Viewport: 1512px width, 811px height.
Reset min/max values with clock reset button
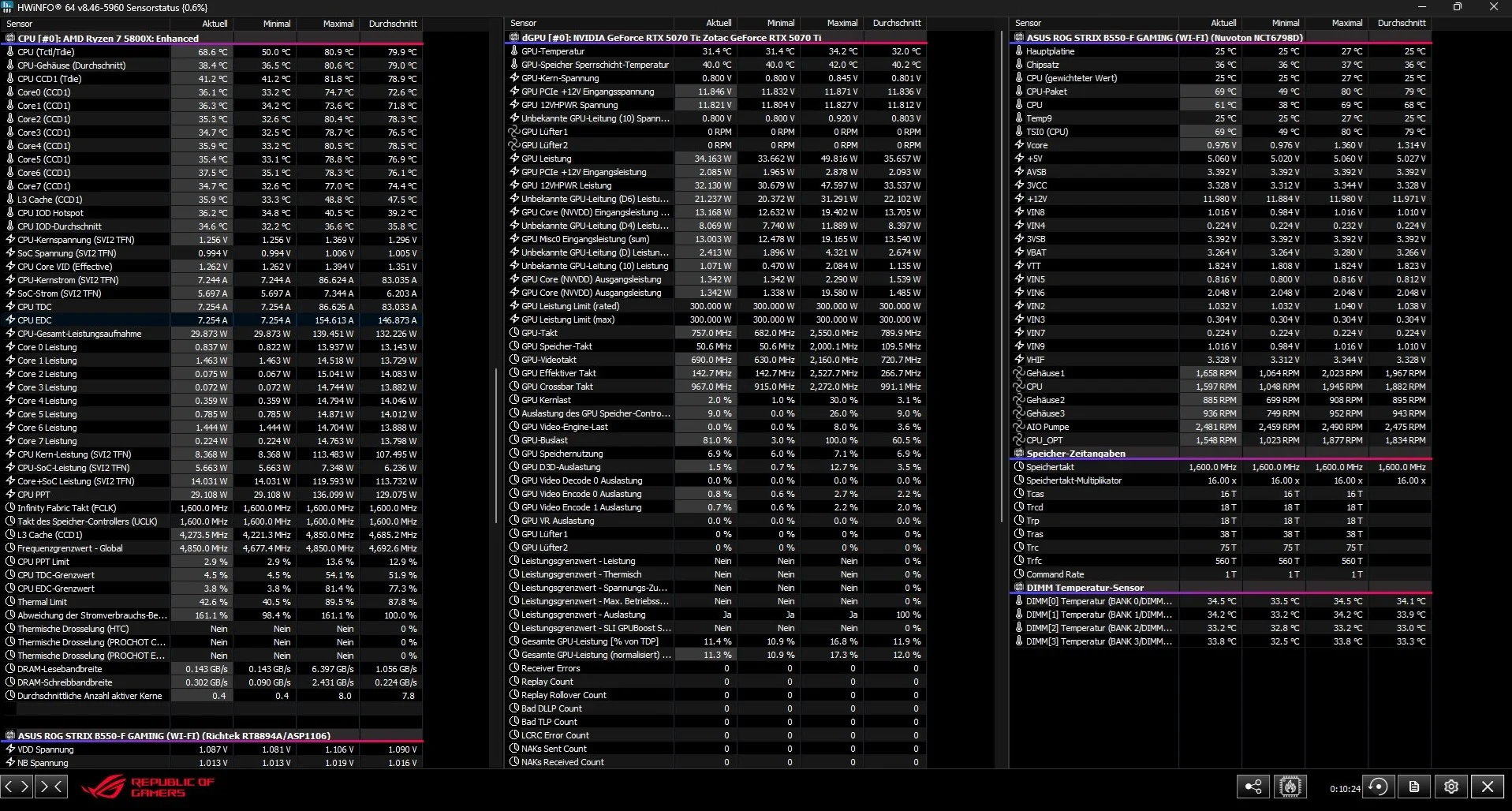pyautogui.click(x=1379, y=787)
